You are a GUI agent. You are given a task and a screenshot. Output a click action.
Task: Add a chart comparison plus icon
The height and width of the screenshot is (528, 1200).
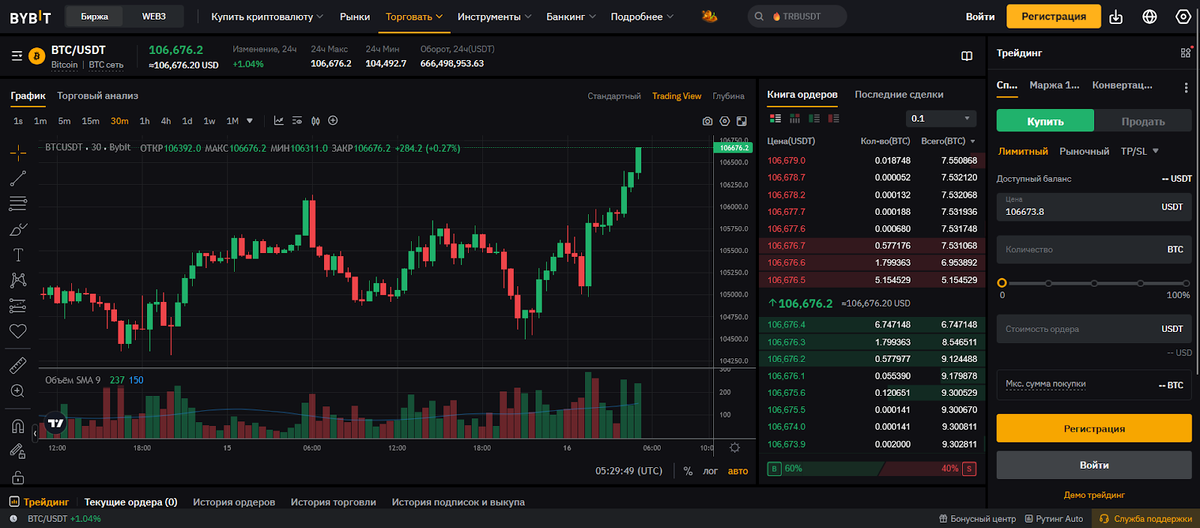point(333,120)
